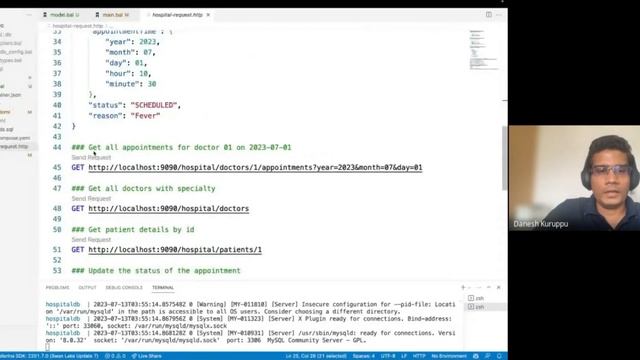Close the hospital-request.http tab
Viewport: 640px width, 360px height.
coord(208,15)
